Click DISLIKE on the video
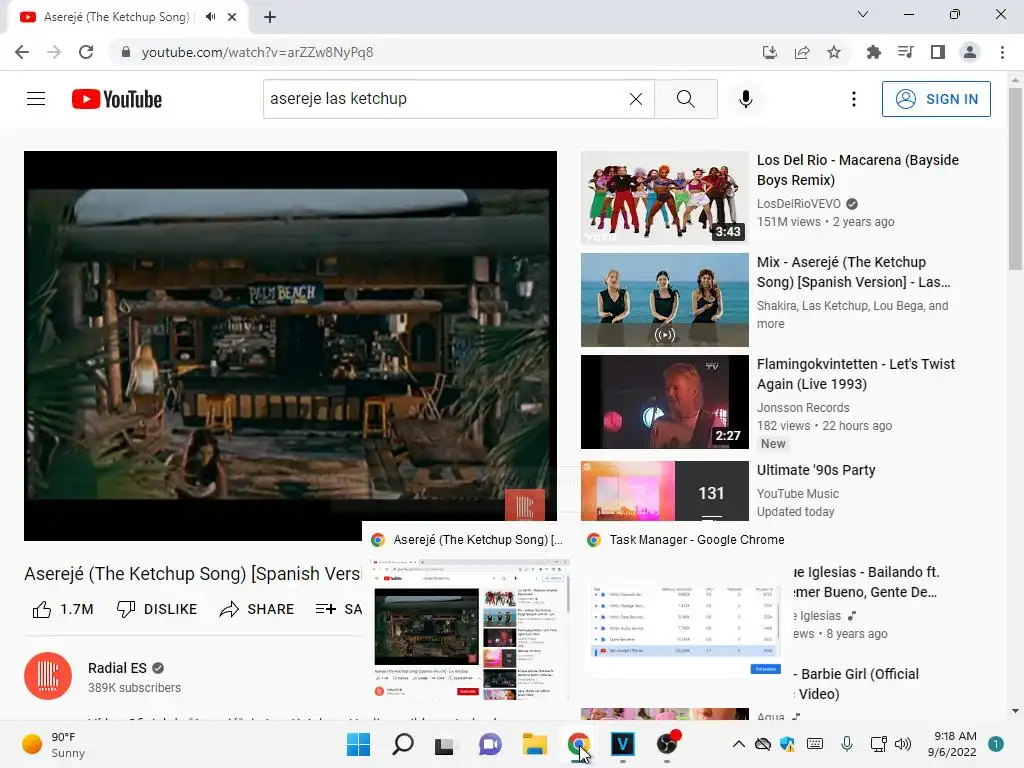1024x768 pixels. click(x=157, y=609)
